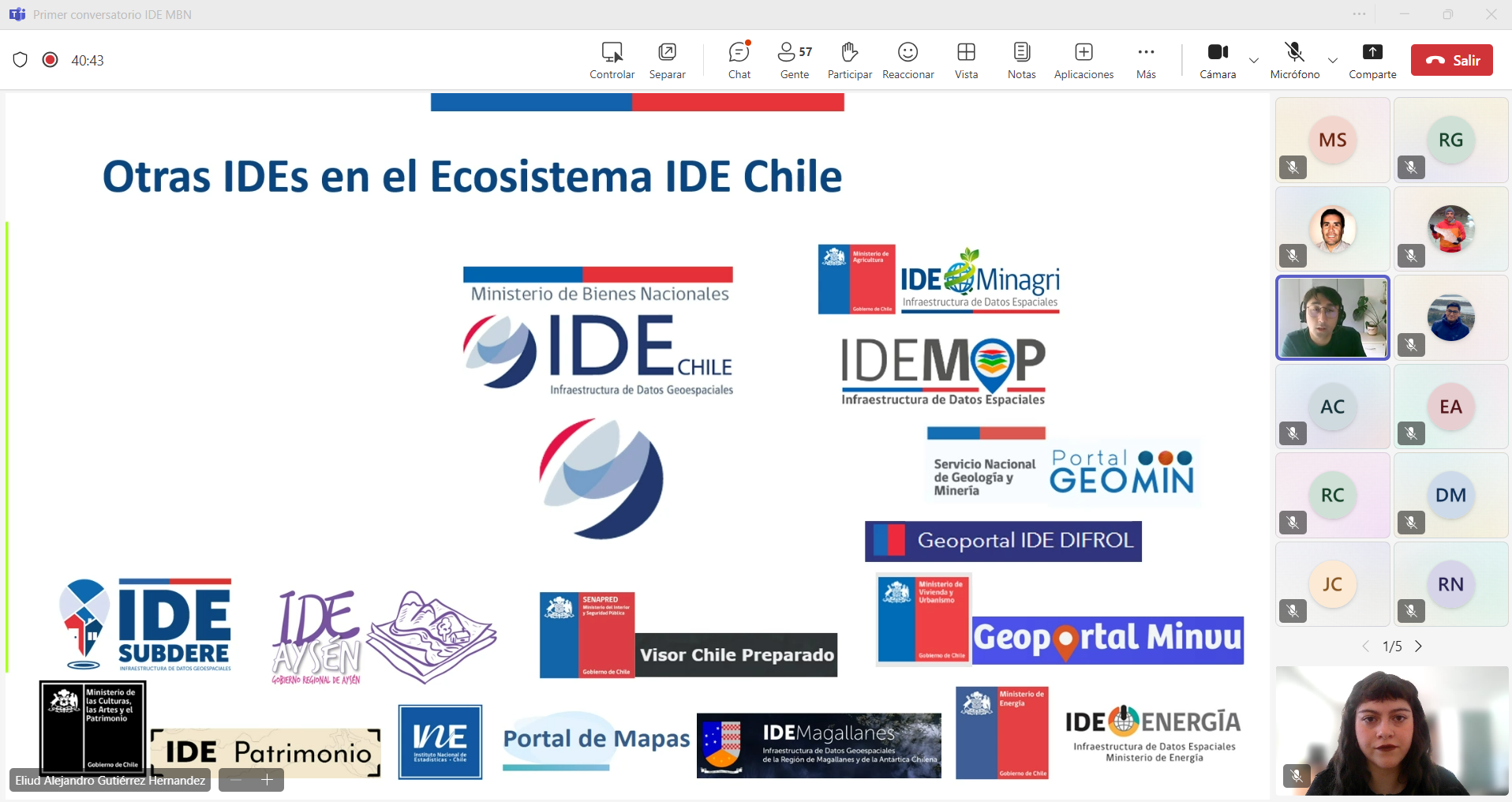Zoom out shared content with minus button
This screenshot has width=1512, height=802.
[235, 780]
